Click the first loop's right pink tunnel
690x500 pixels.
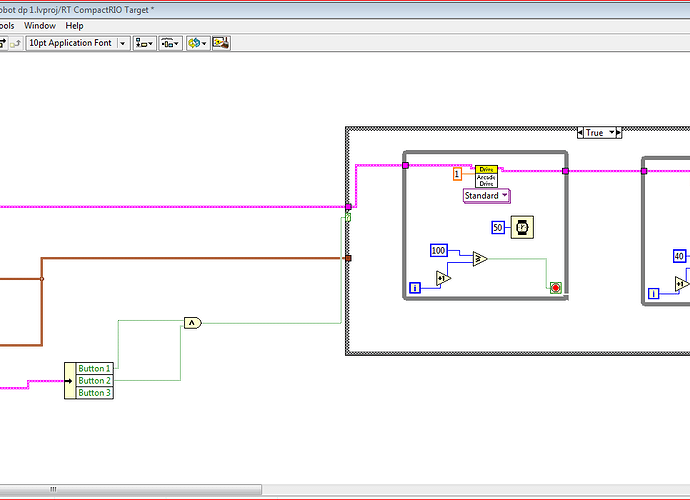pyautogui.click(x=565, y=171)
